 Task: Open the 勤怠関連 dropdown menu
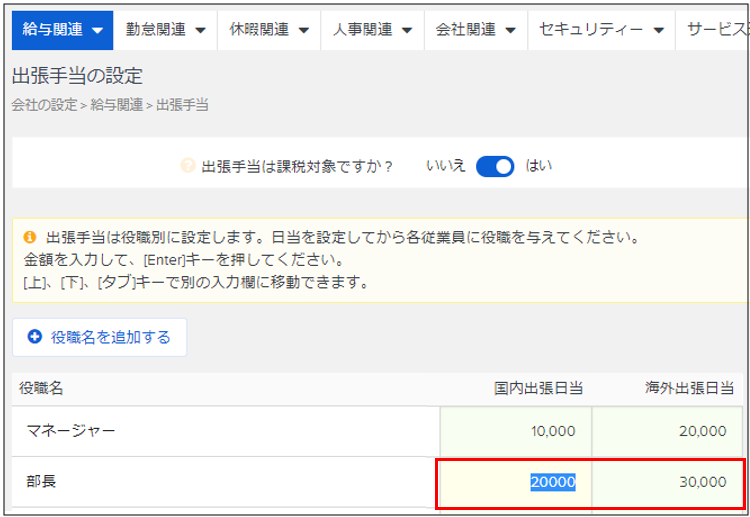coord(165,30)
